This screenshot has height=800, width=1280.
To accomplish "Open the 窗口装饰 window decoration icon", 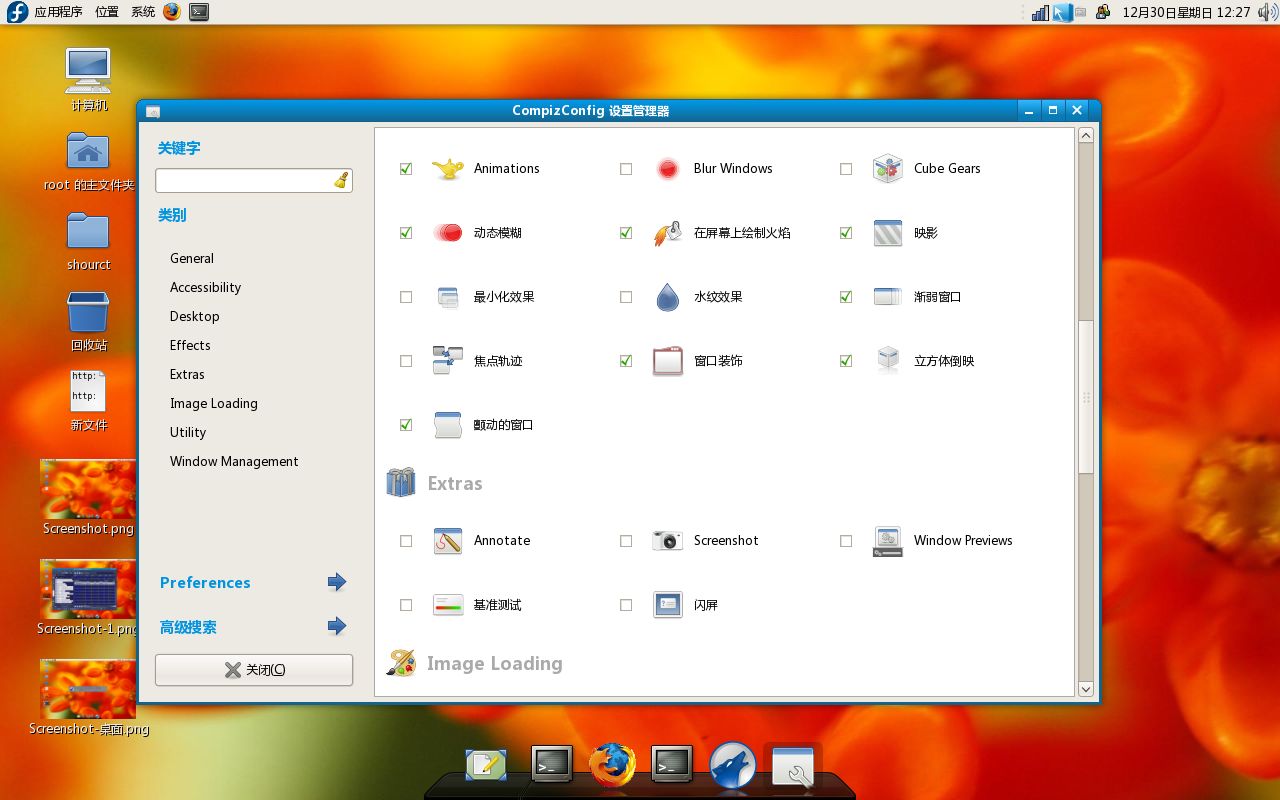I will pyautogui.click(x=667, y=360).
